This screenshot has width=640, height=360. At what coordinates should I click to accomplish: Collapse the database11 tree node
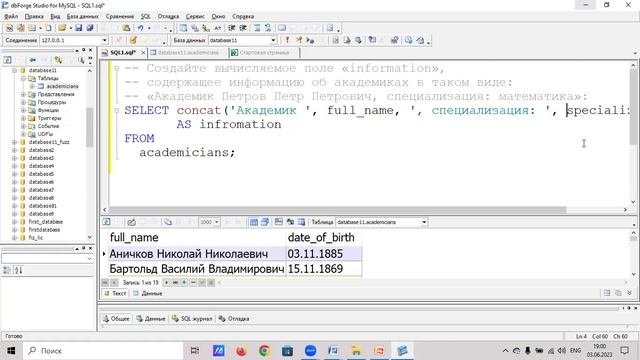(14, 70)
